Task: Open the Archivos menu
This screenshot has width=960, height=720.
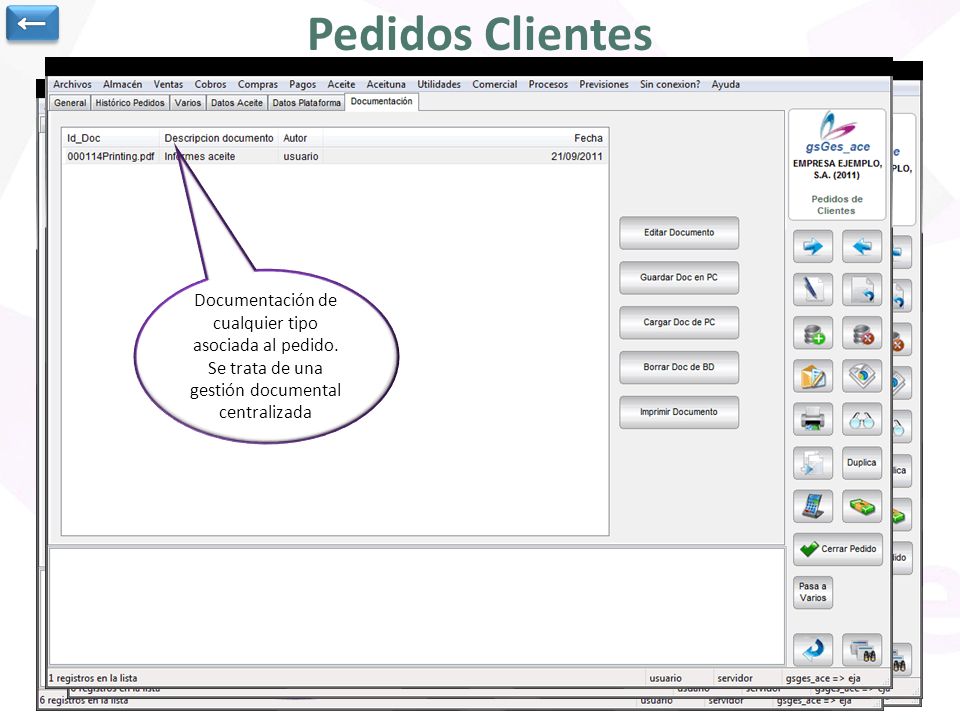Action: [72, 84]
